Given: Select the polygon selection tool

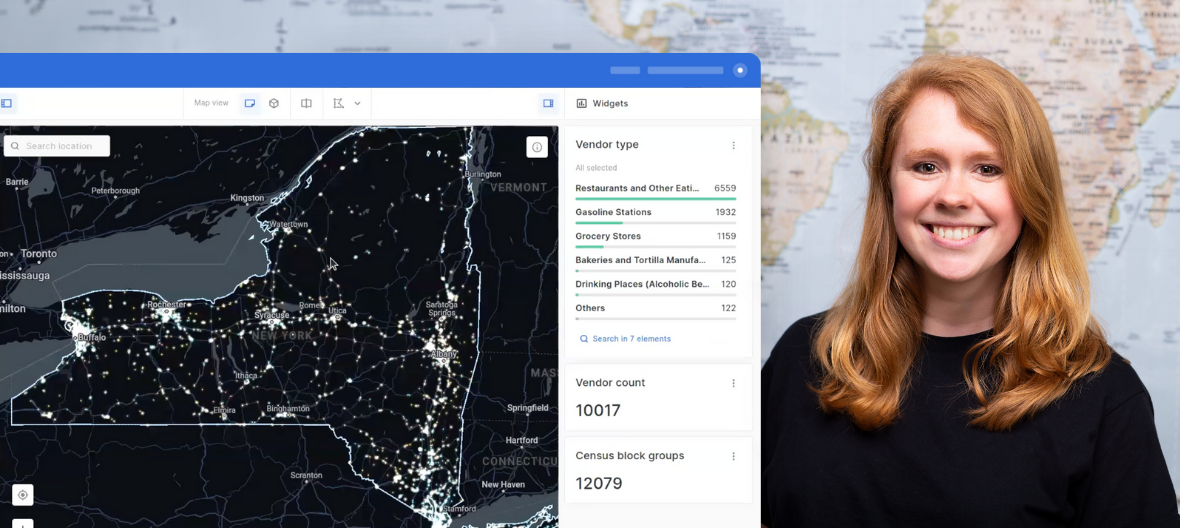Looking at the screenshot, I should pos(339,103).
